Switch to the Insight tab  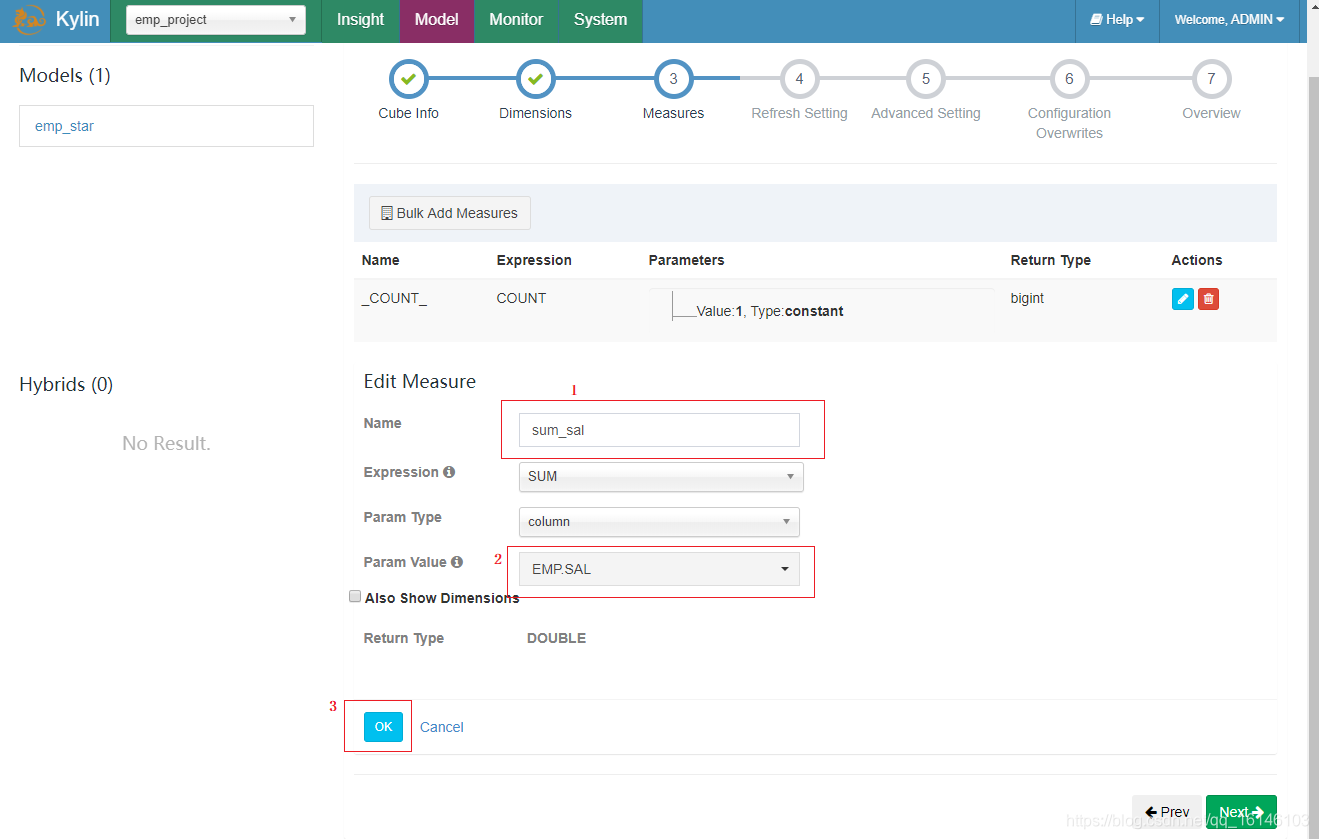coord(360,20)
